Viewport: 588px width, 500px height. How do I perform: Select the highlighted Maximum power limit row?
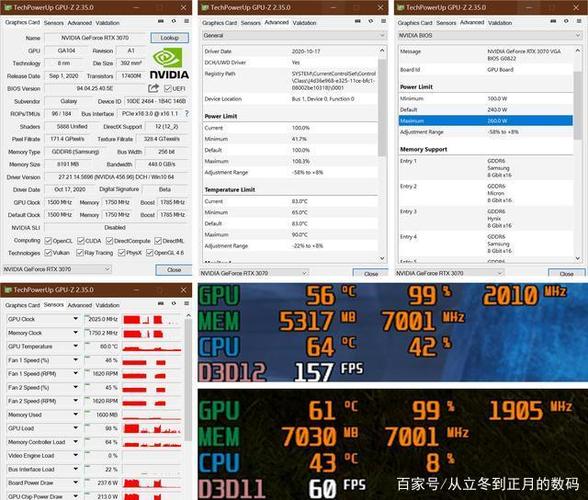point(486,121)
